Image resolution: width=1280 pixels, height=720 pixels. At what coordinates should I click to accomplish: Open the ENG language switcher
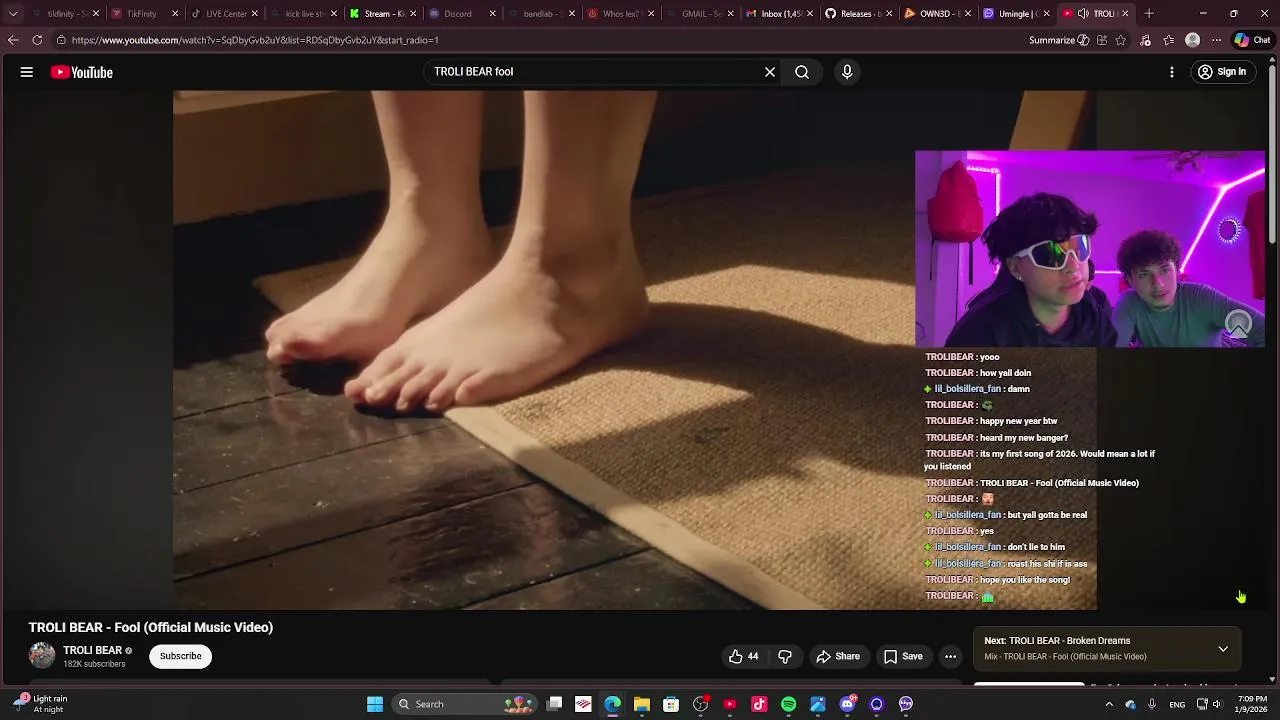pyautogui.click(x=1177, y=704)
